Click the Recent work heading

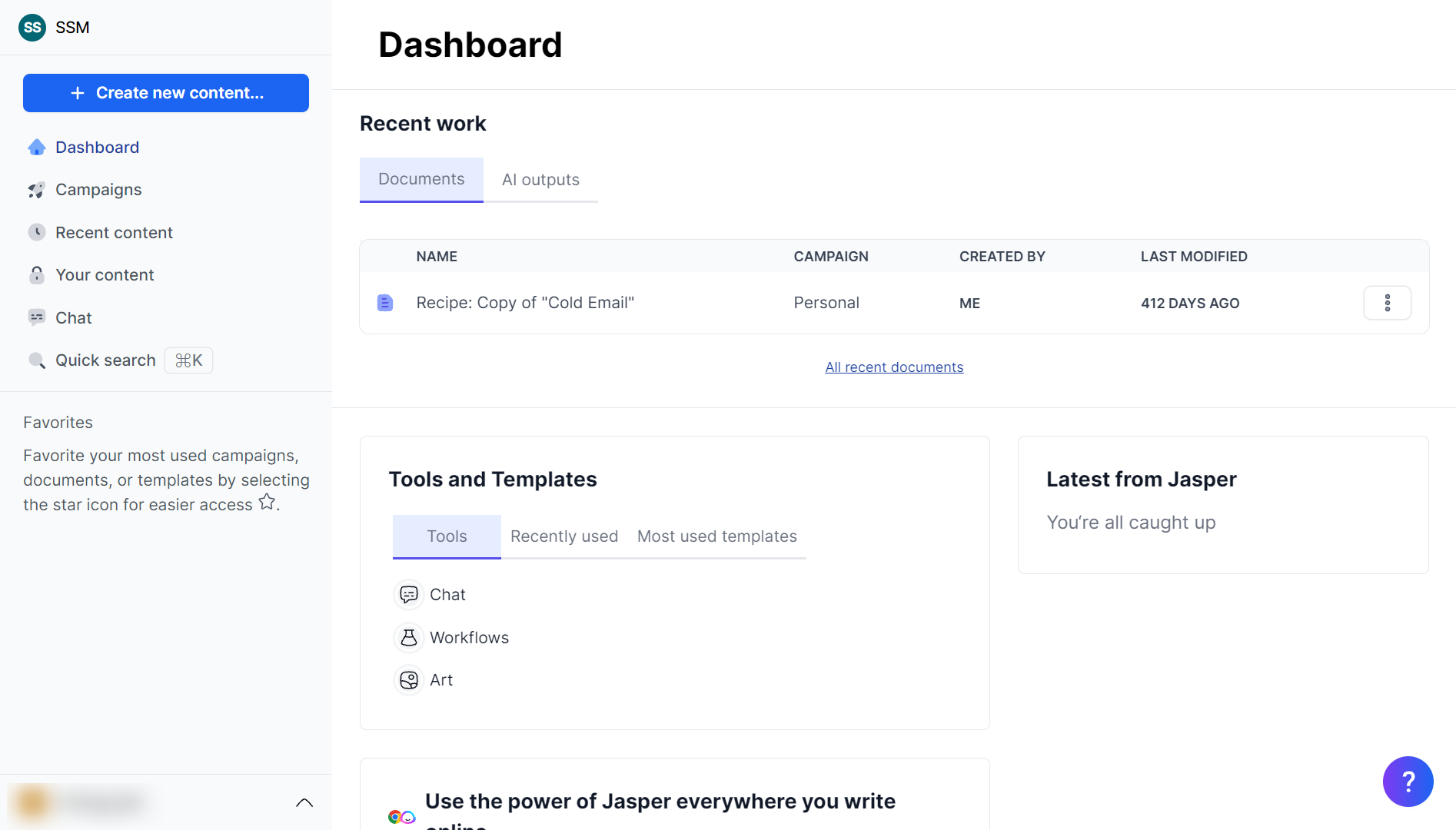click(423, 124)
